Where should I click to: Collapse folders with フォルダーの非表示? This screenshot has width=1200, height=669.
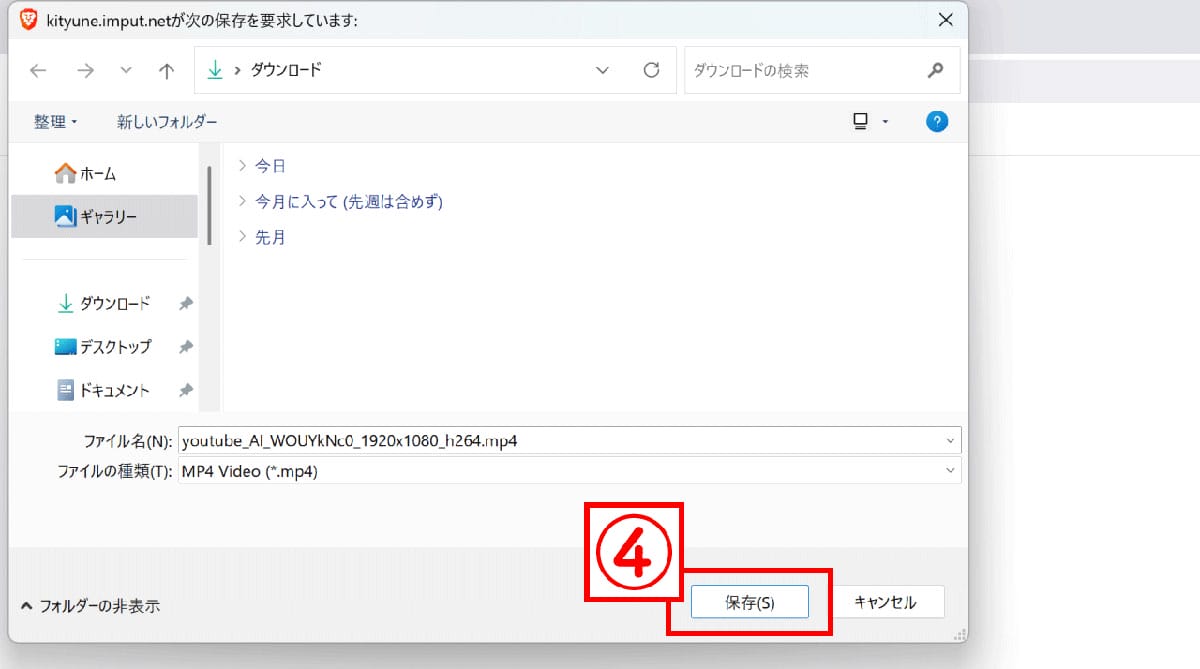coord(90,606)
